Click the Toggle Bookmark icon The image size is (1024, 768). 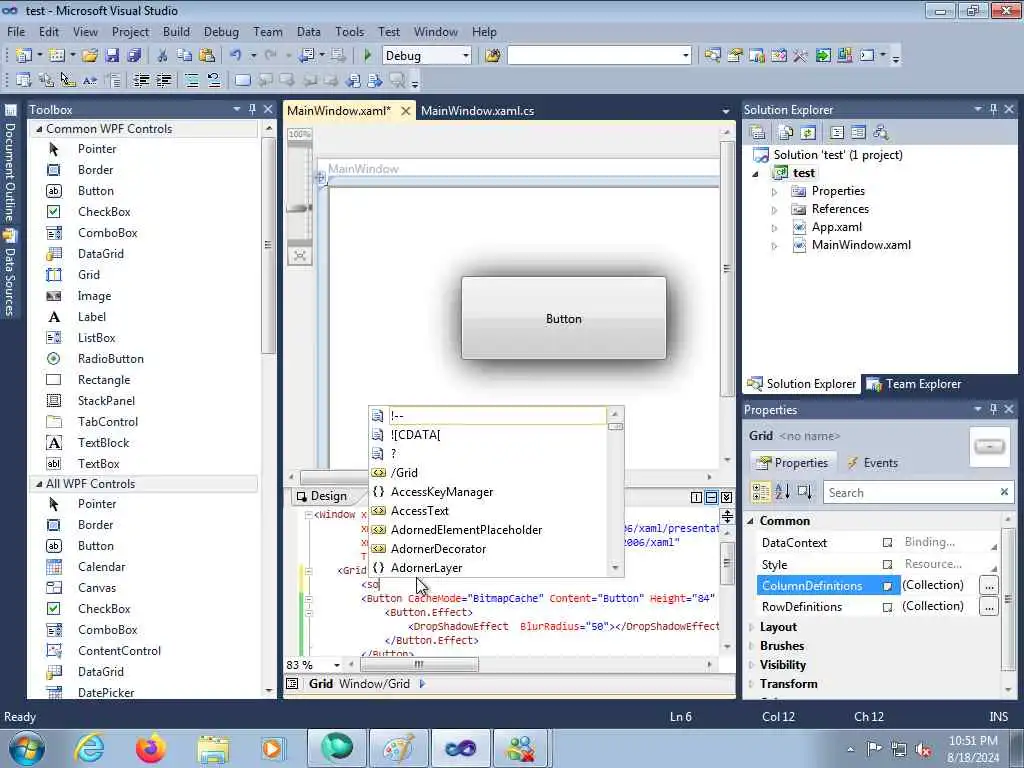(x=242, y=80)
